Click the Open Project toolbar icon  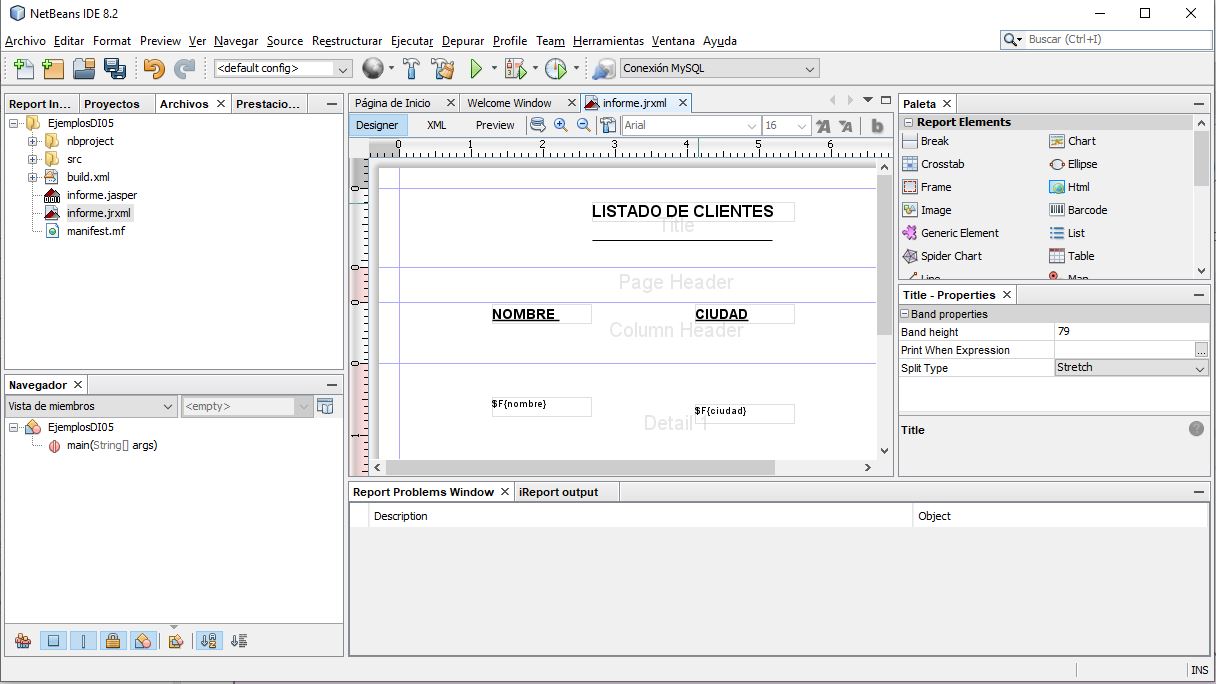click(x=84, y=68)
